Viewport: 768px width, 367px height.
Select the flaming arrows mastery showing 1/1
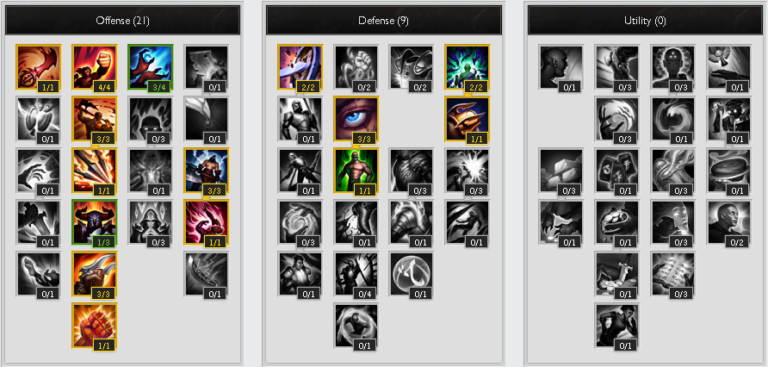95,171
